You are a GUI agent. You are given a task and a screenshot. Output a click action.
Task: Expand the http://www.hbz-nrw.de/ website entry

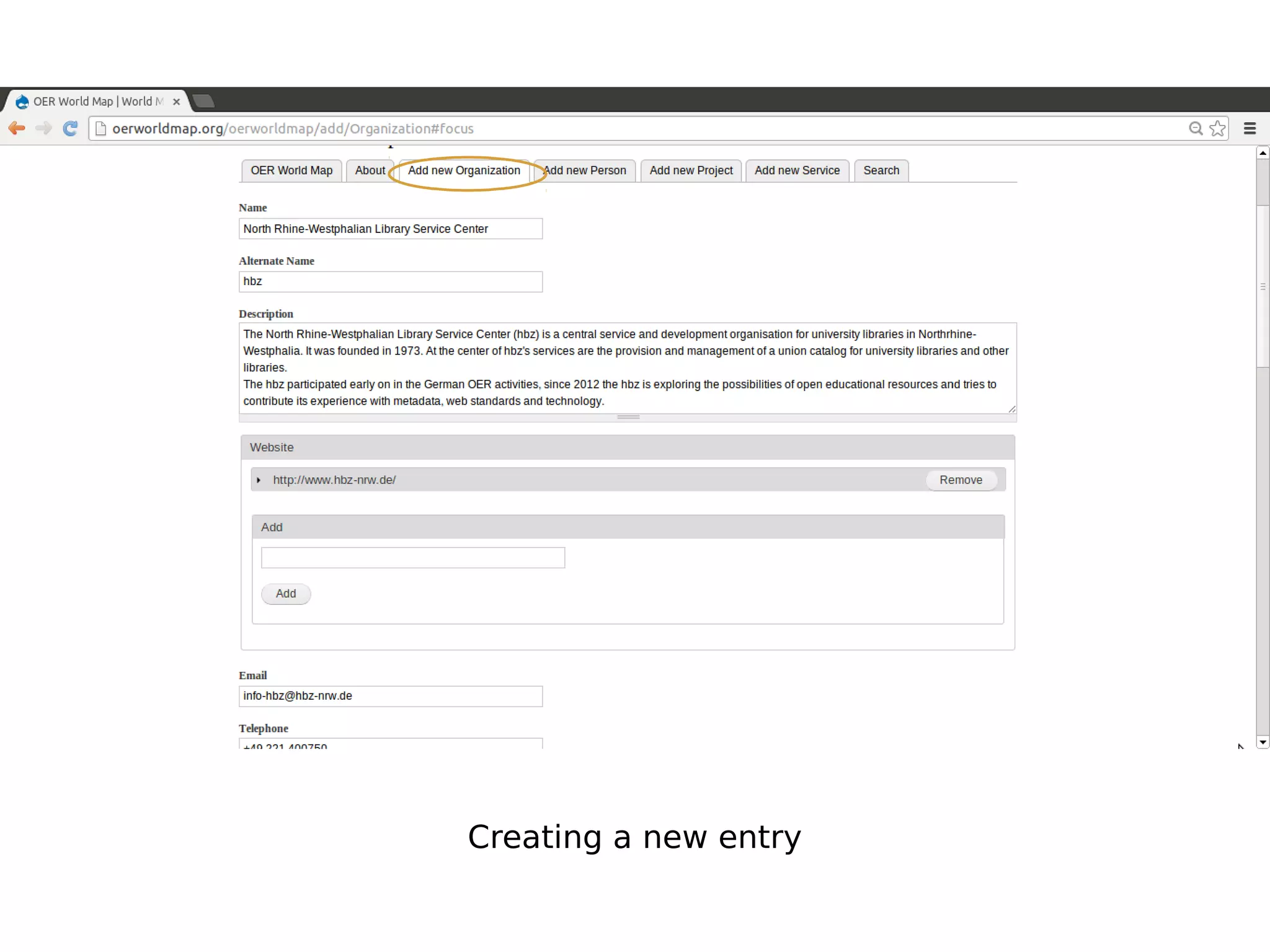coord(259,480)
